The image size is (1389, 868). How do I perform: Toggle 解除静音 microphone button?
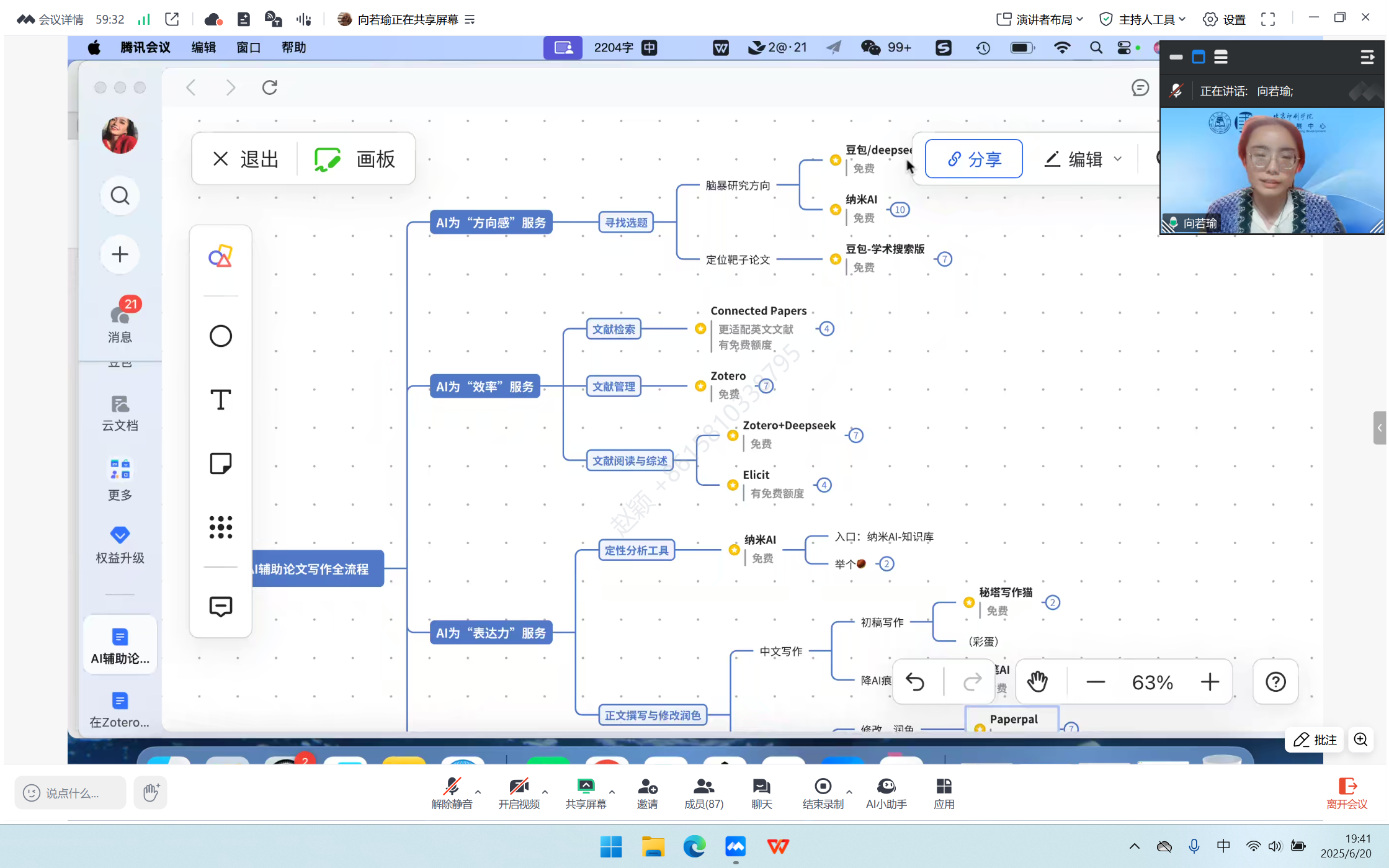pos(452,794)
